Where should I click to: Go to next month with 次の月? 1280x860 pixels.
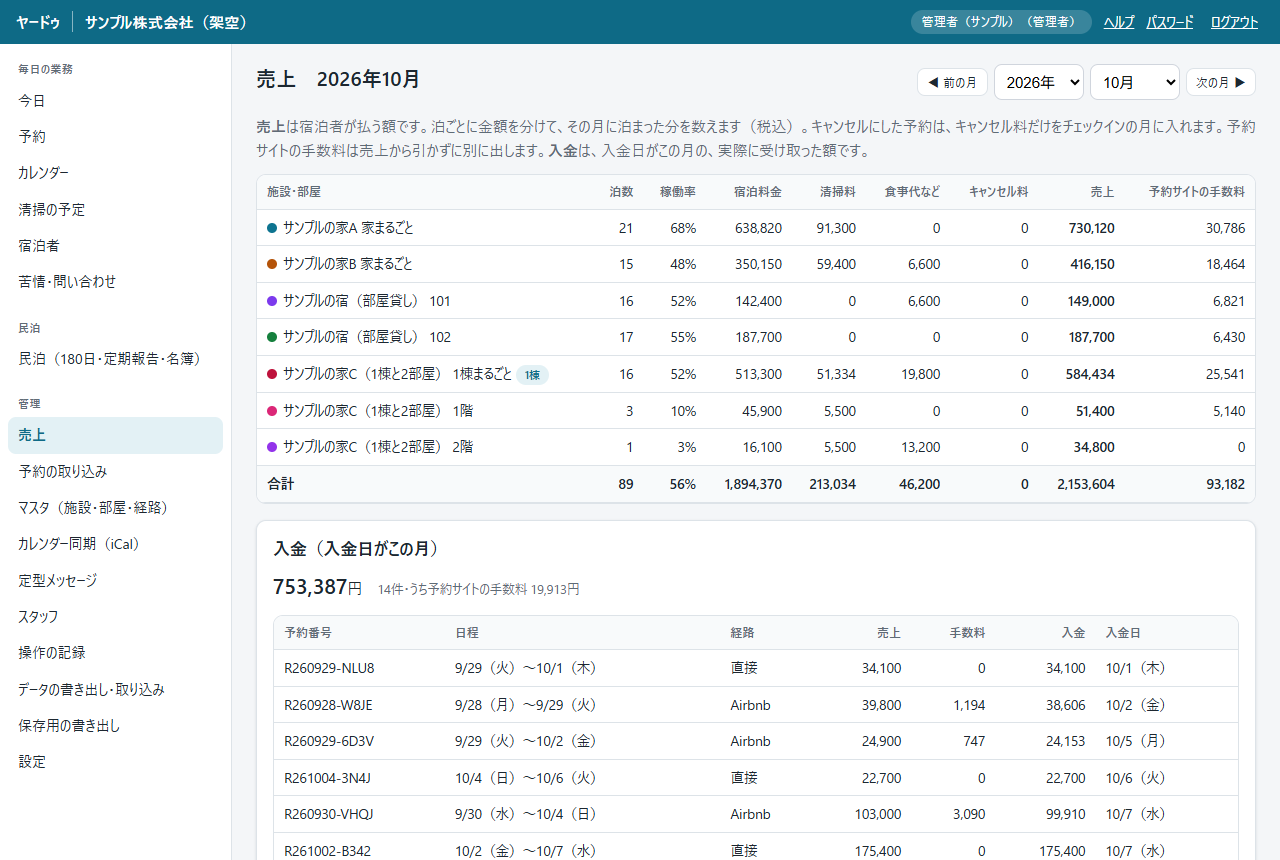point(1220,82)
